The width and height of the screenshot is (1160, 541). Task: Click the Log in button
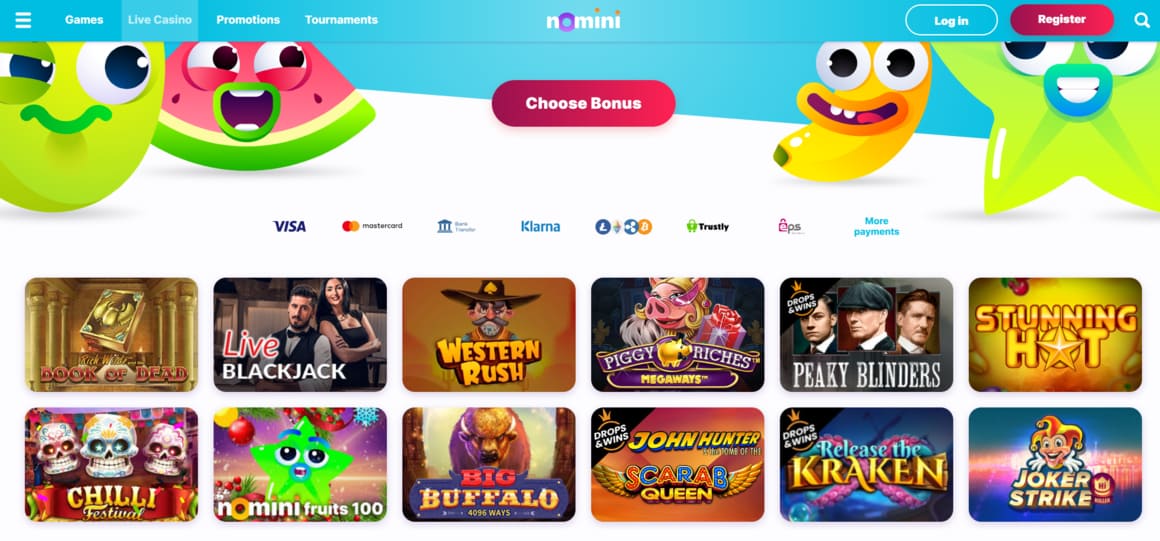tap(951, 20)
